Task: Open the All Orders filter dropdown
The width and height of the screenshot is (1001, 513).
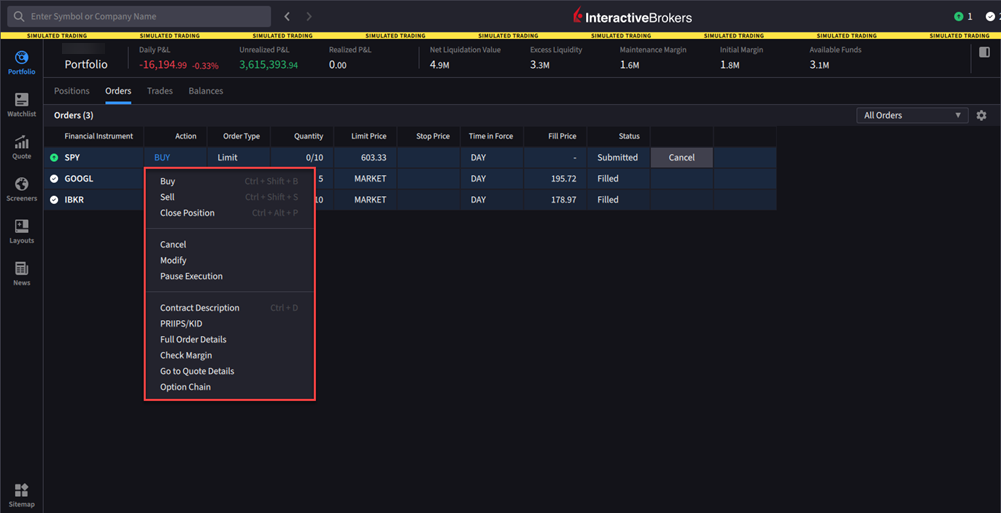Action: point(912,115)
